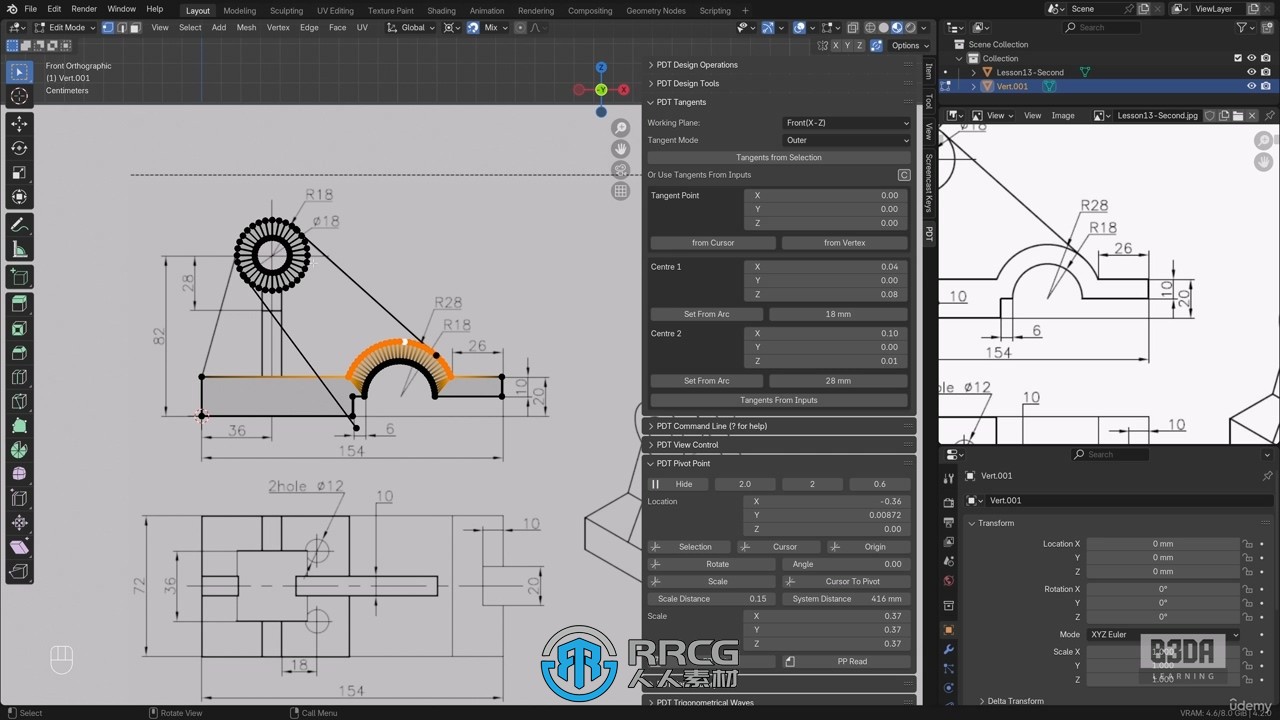This screenshot has height=720, width=1280.
Task: Select the Select Box tool
Action: click(x=19, y=72)
